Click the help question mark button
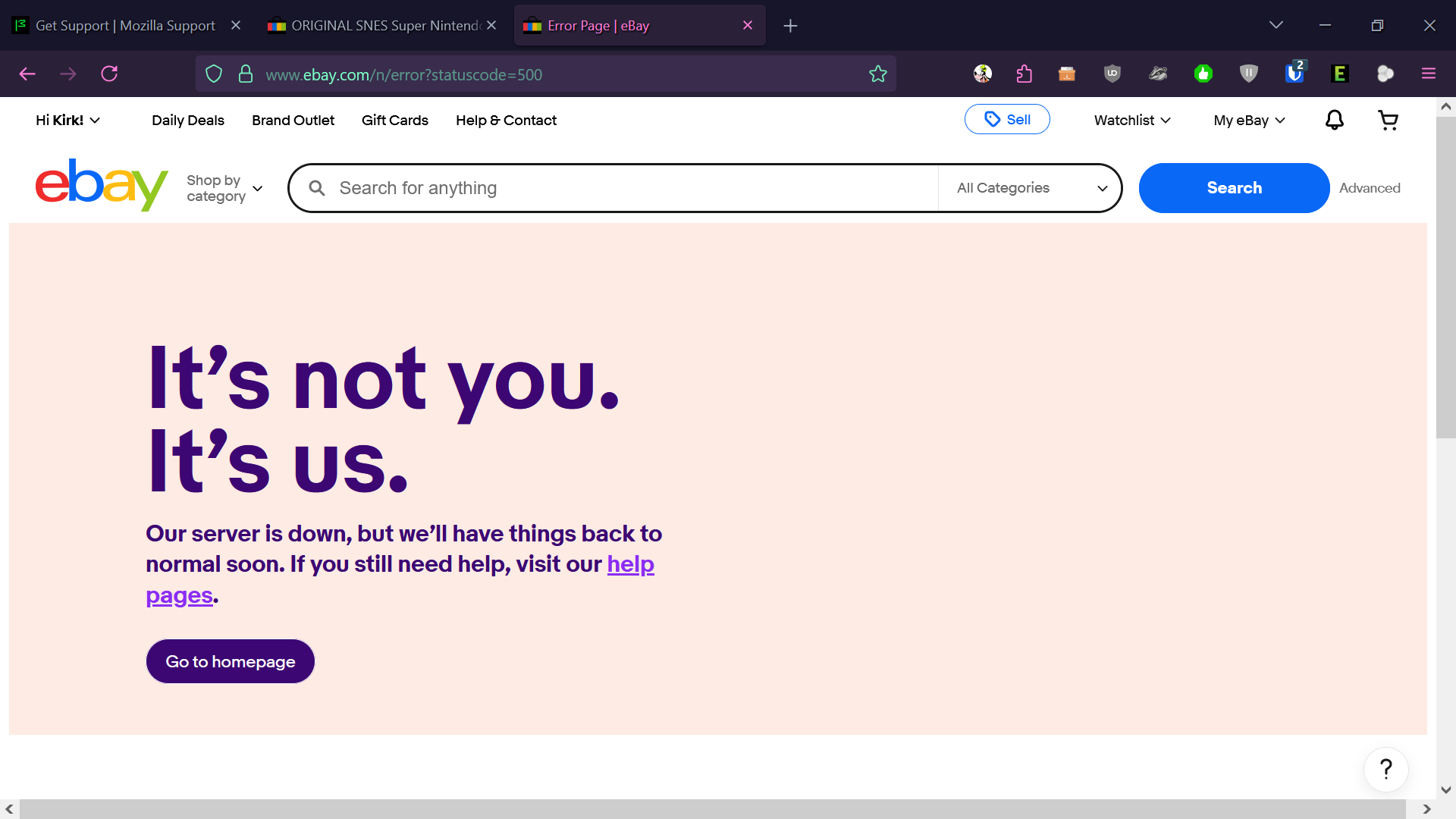This screenshot has width=1456, height=819. click(1385, 769)
